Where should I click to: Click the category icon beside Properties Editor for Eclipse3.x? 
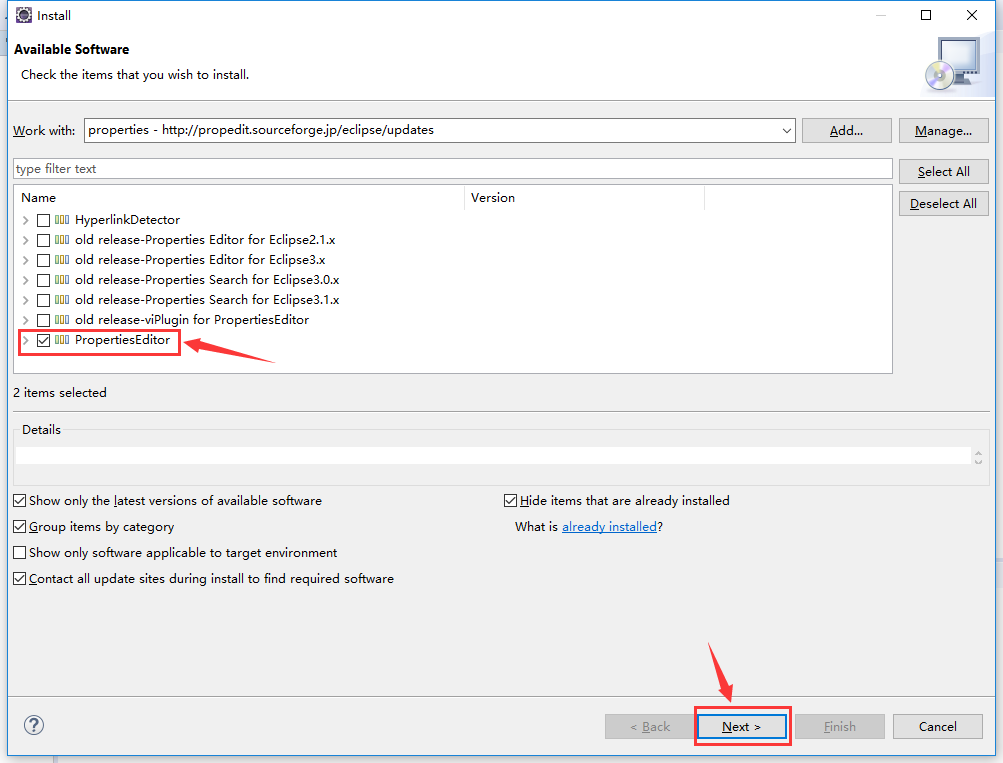point(62,260)
